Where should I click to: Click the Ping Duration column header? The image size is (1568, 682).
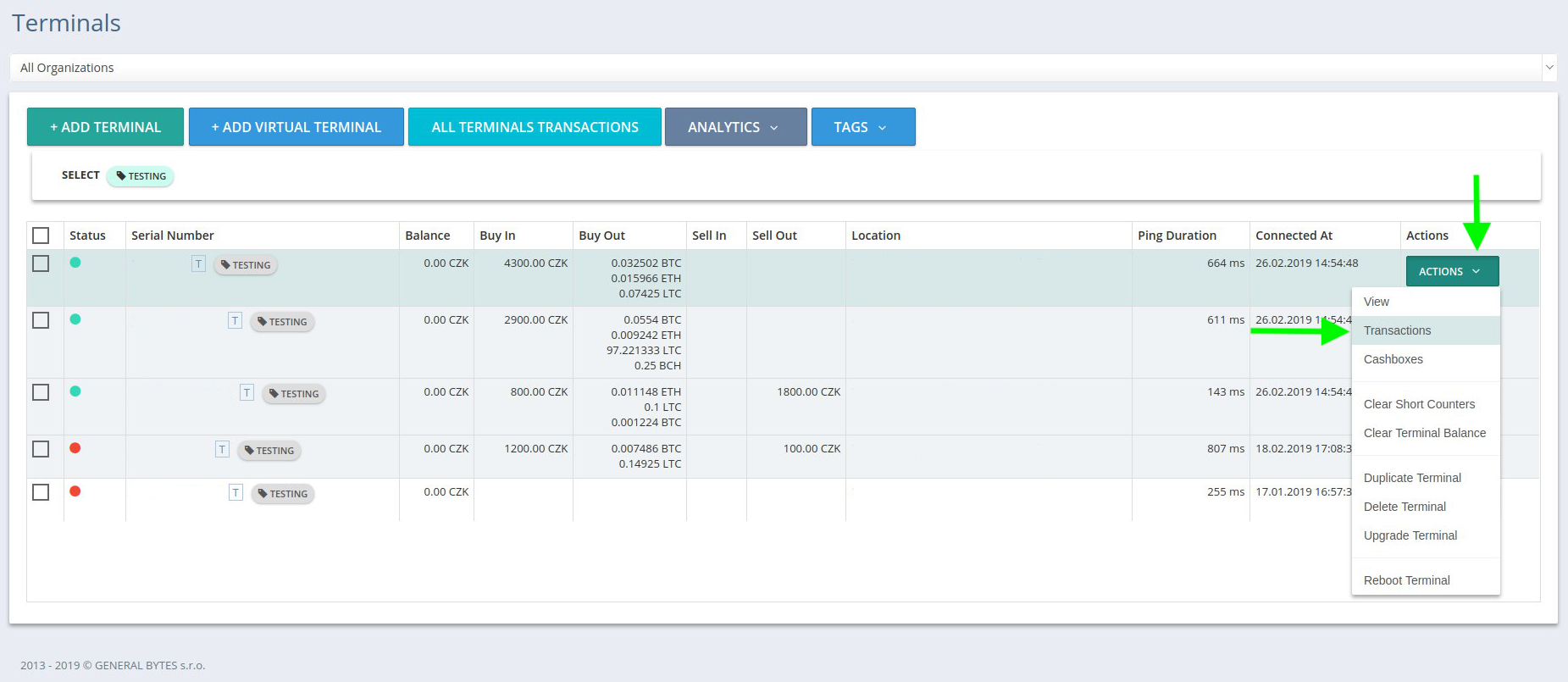click(x=1177, y=236)
